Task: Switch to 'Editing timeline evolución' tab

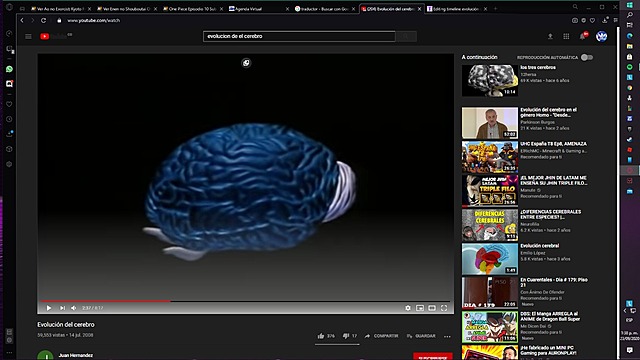Action: (x=456, y=9)
